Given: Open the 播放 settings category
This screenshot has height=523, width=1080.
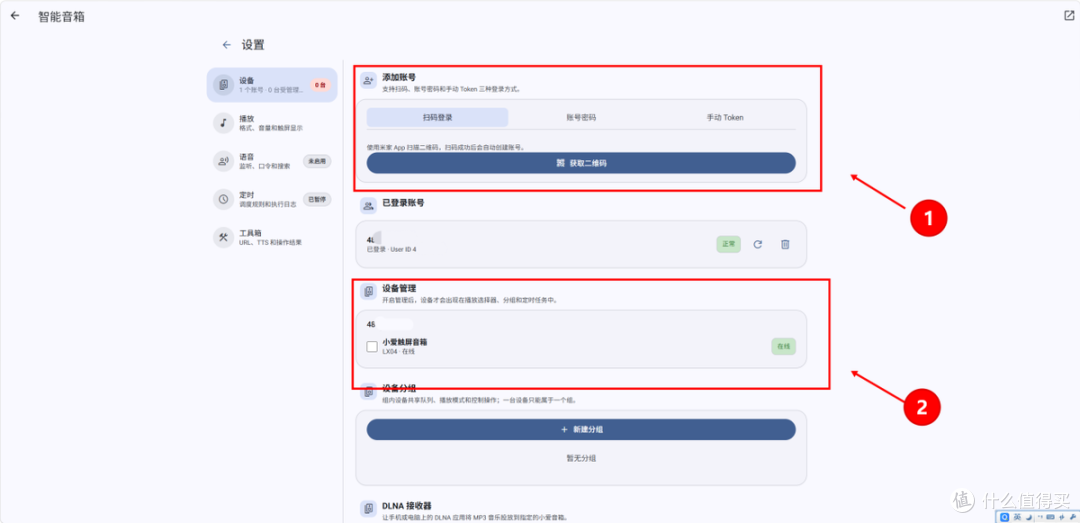Looking at the screenshot, I should pyautogui.click(x=272, y=123).
